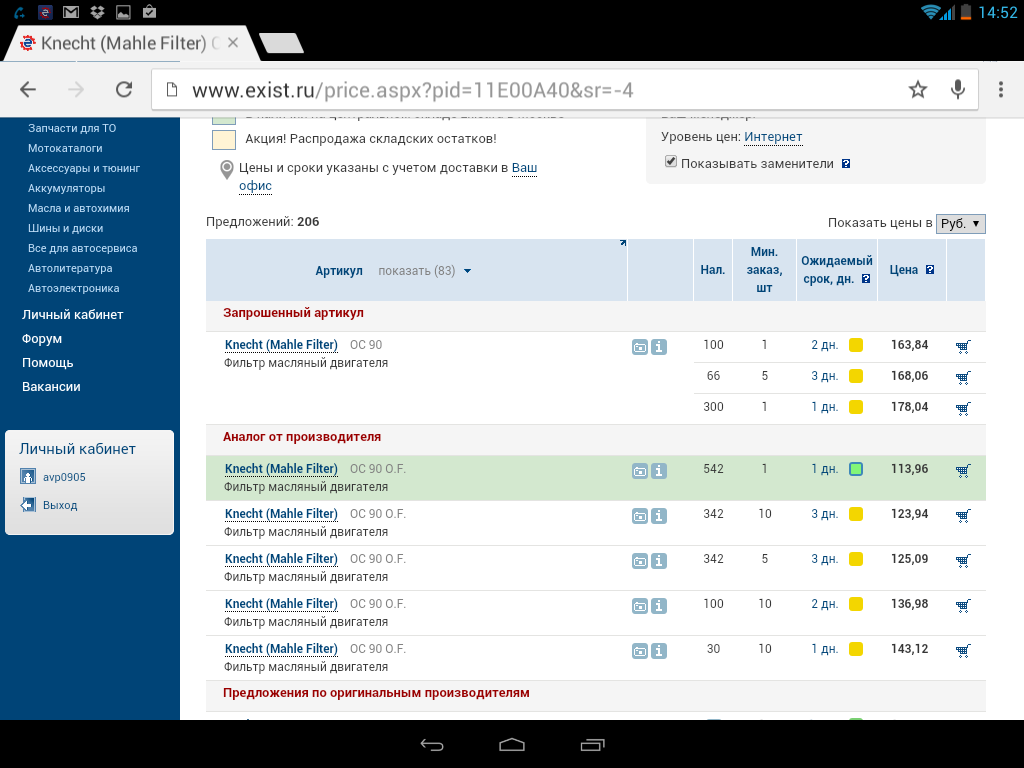Open info icon for requested OC 90 article
1024x768 pixels.
[659, 347]
